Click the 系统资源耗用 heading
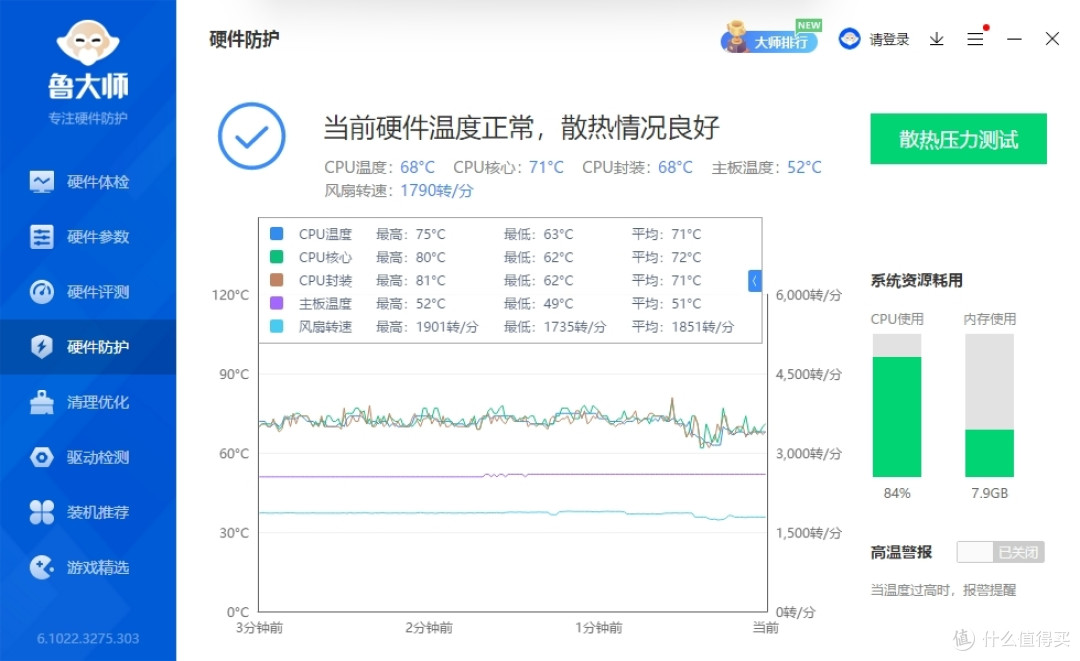 point(917,280)
